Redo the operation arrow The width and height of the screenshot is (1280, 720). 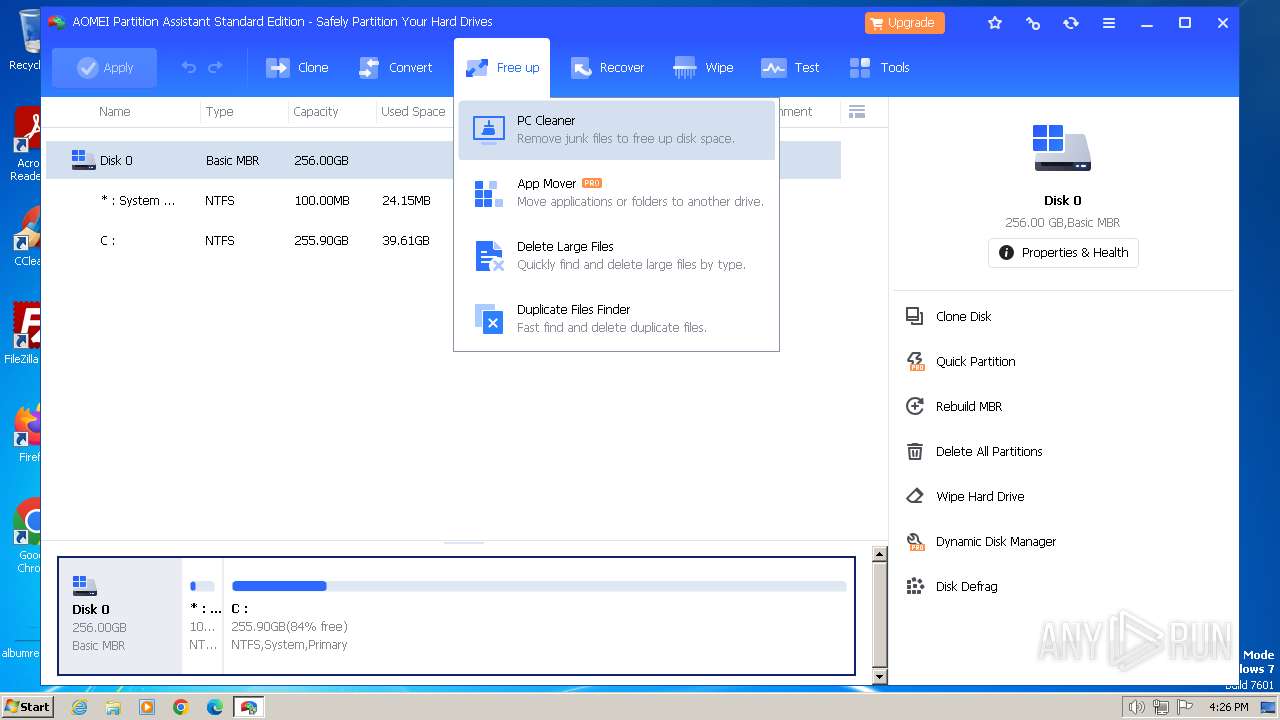point(215,67)
